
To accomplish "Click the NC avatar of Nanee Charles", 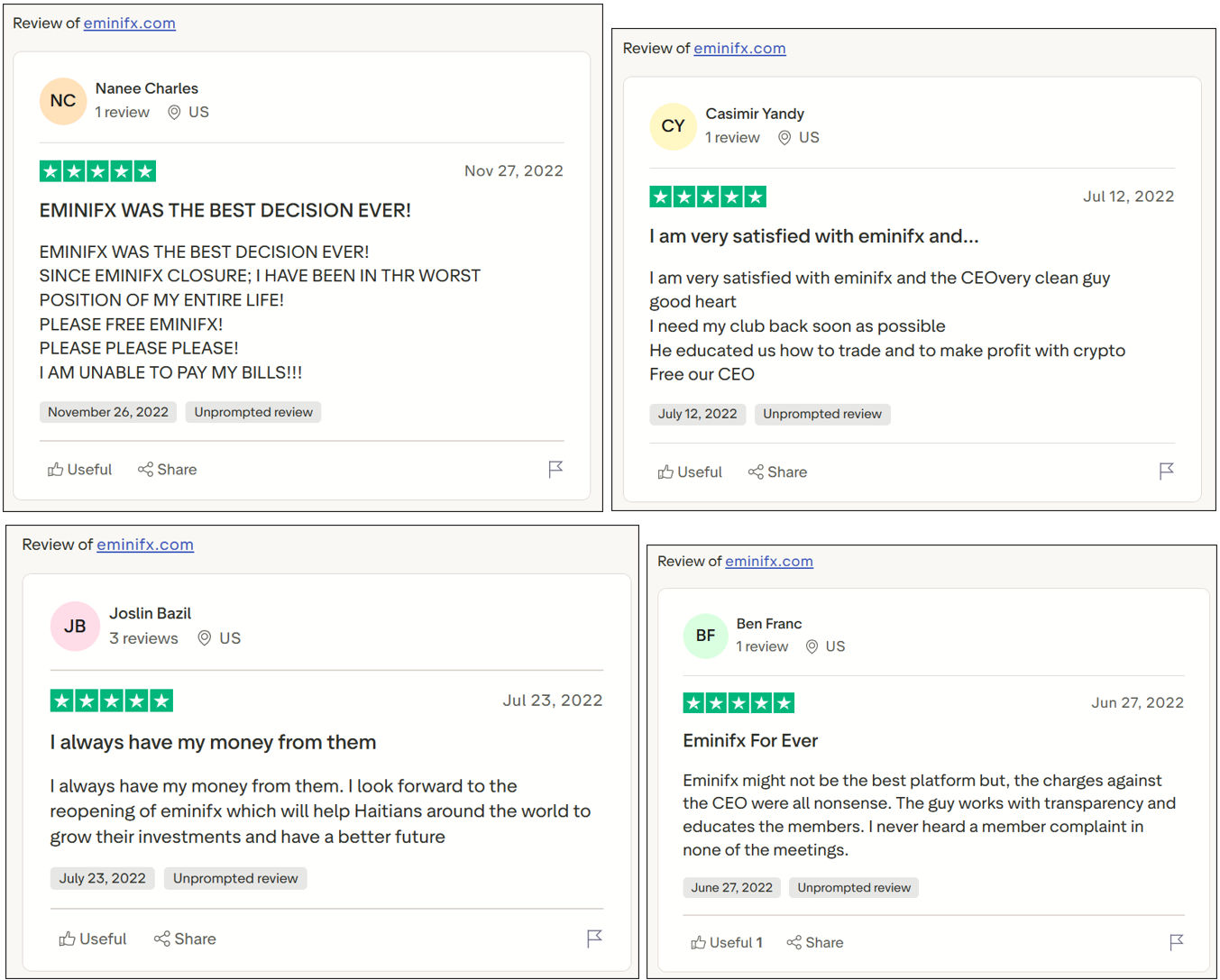I will click(x=63, y=101).
